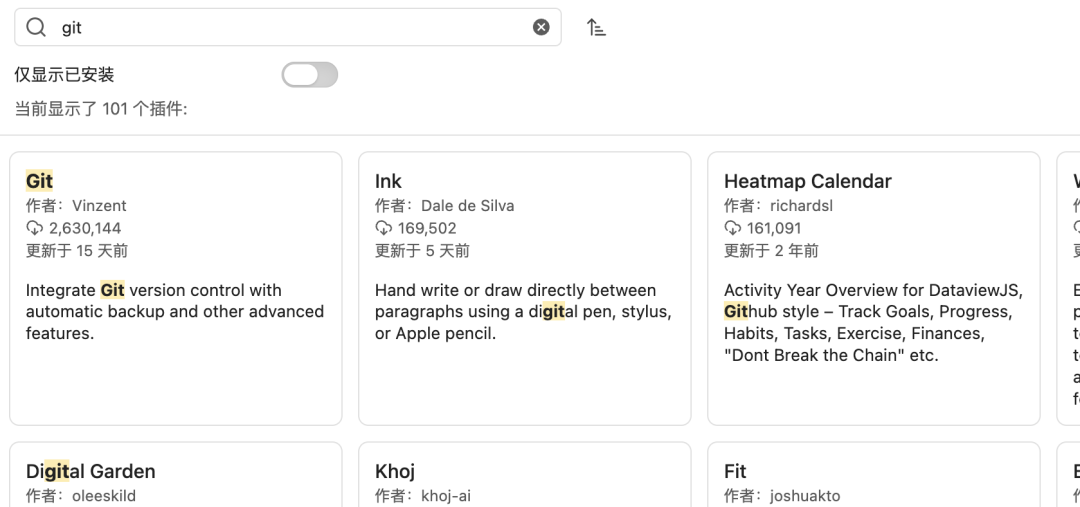
Task: Click the Heatmap Calendar description text
Action: pyautogui.click(x=873, y=322)
